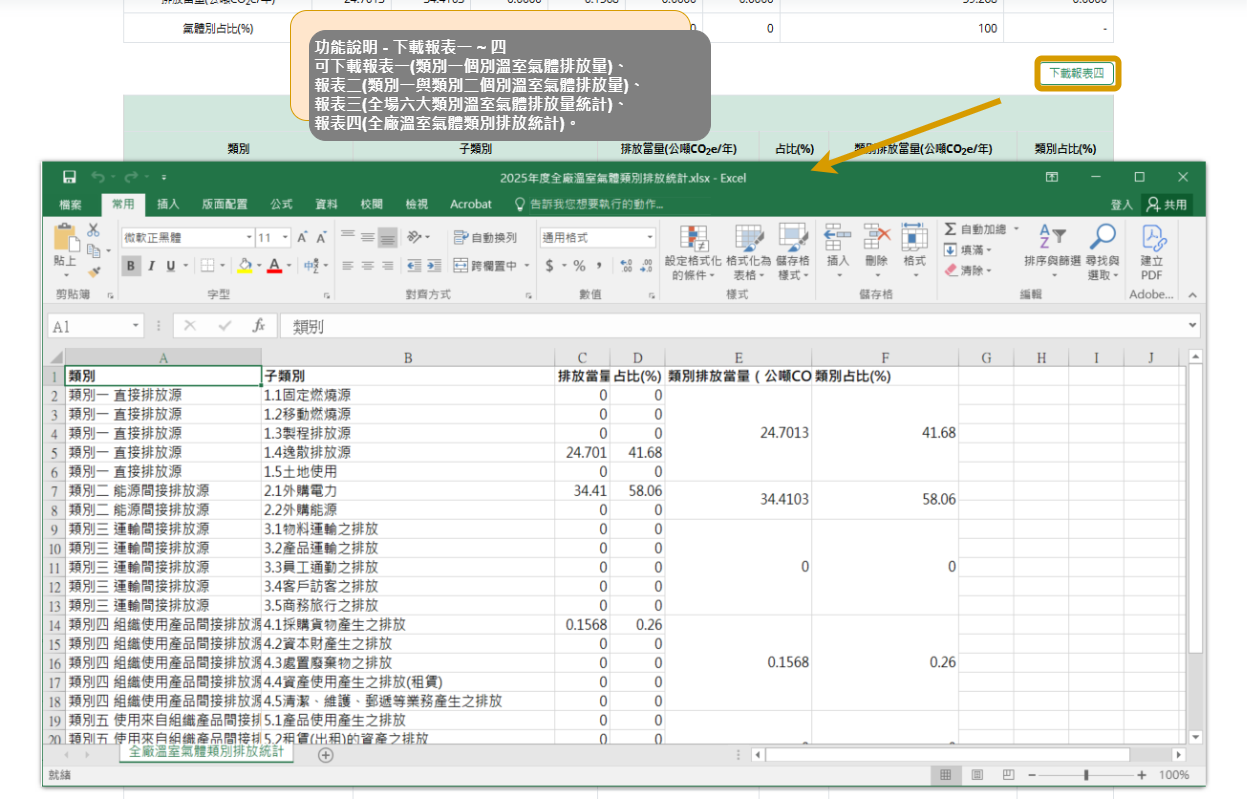Toggle Wrap Text (自動換列)
The image size is (1247, 799).
click(486, 238)
